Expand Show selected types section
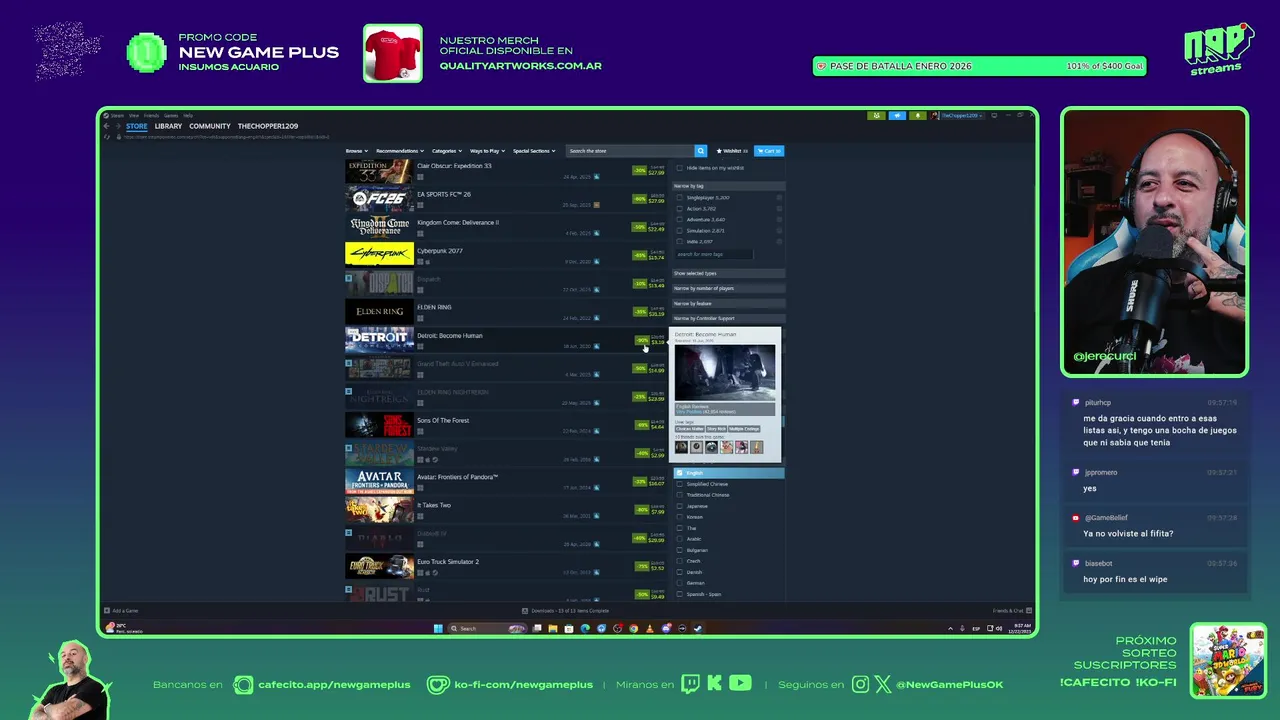Image resolution: width=1280 pixels, height=720 pixels. click(x=728, y=273)
